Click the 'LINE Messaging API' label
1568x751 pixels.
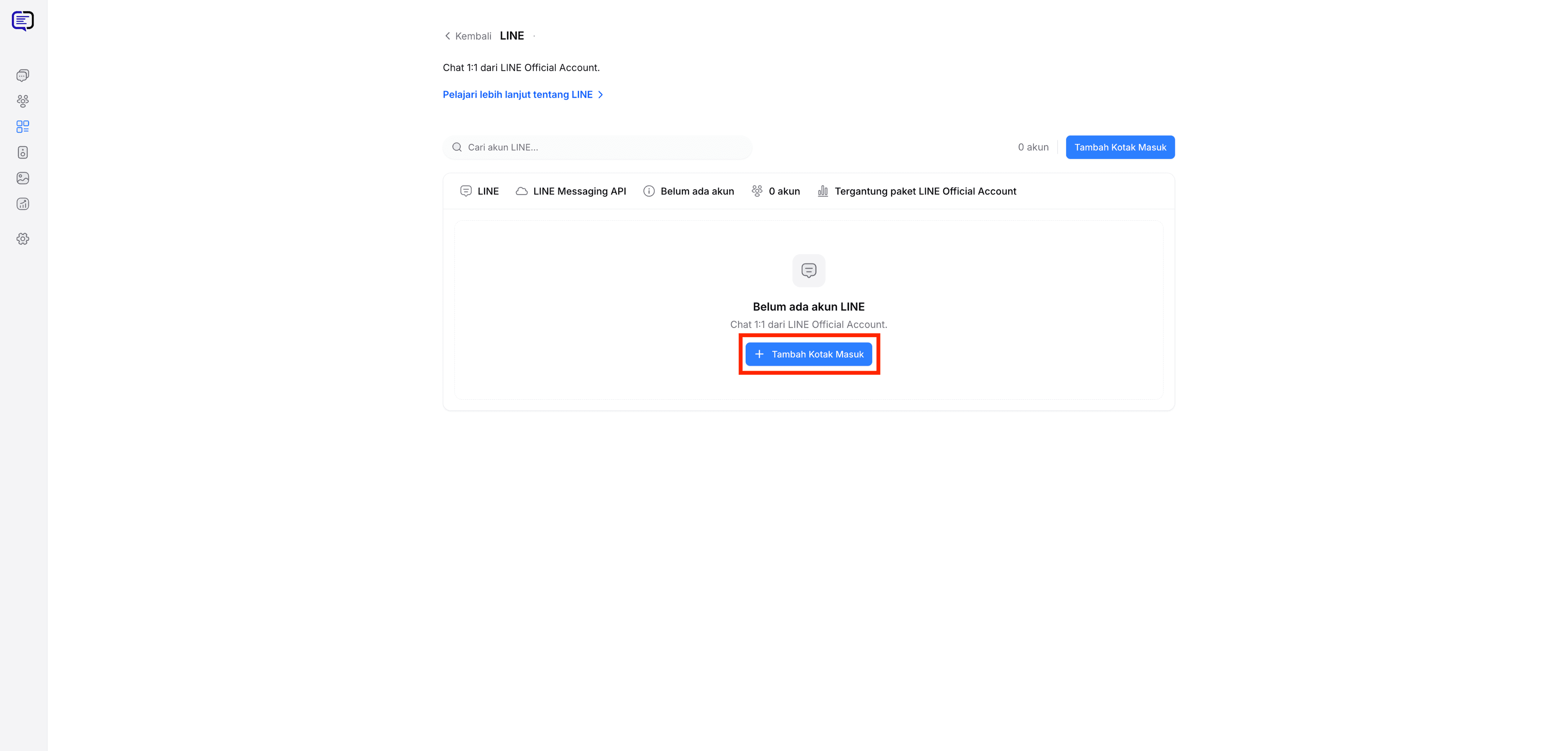pyautogui.click(x=579, y=191)
